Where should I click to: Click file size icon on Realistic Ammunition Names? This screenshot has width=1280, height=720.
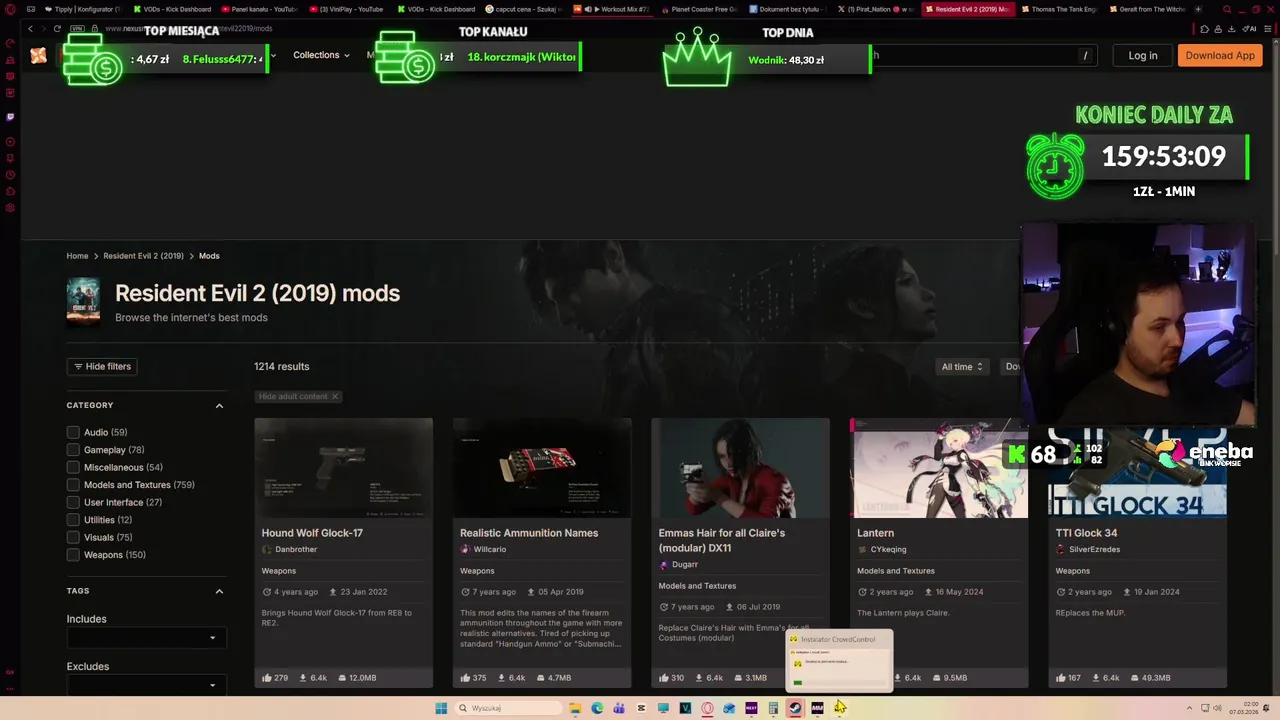(x=540, y=678)
